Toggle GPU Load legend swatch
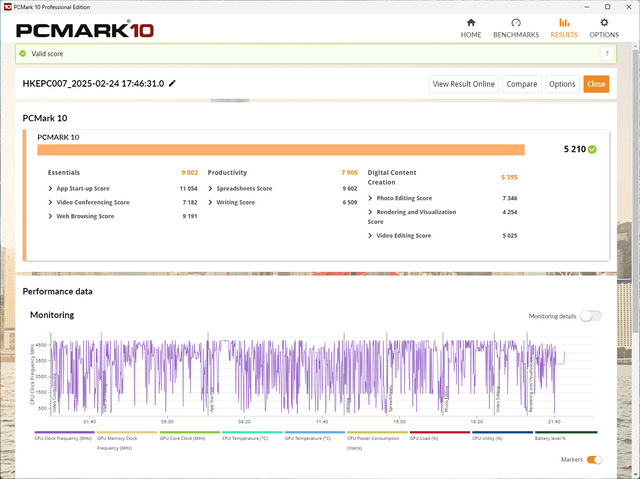 [x=440, y=432]
